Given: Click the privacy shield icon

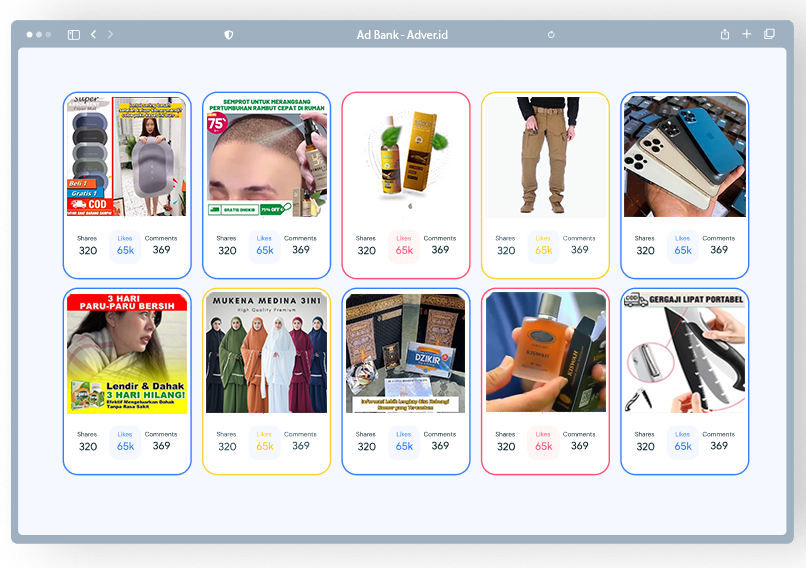Looking at the screenshot, I should click(x=229, y=35).
